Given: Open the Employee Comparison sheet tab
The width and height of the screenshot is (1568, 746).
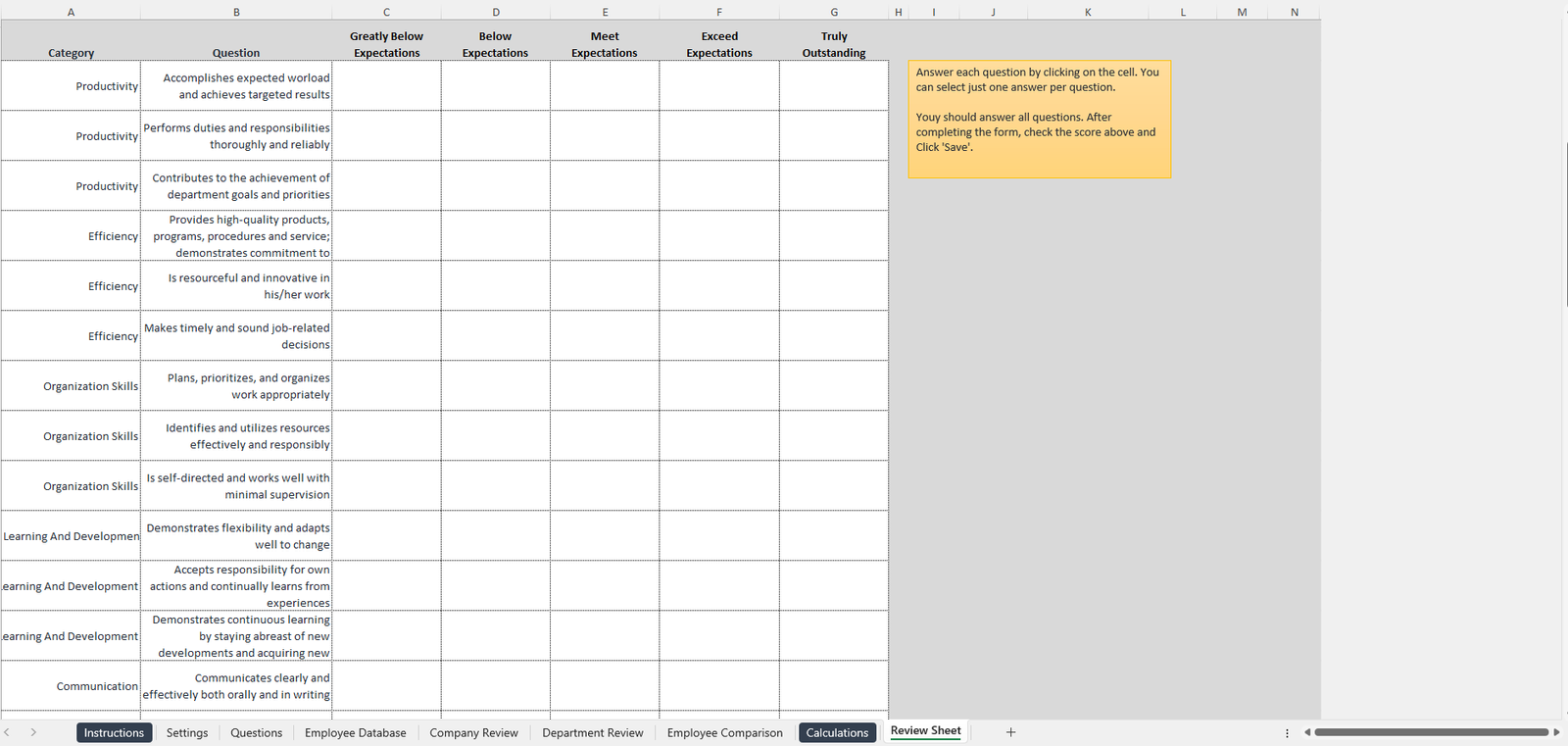Looking at the screenshot, I should pyautogui.click(x=724, y=733).
